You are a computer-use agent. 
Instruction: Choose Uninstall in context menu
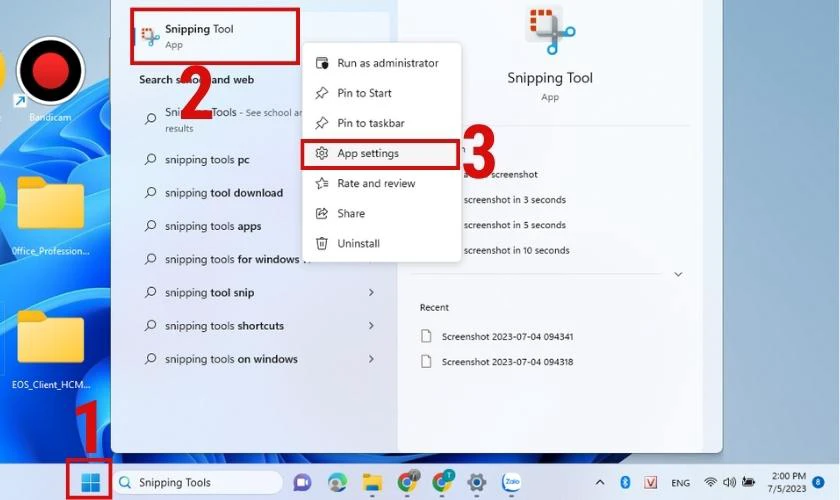pos(381,243)
